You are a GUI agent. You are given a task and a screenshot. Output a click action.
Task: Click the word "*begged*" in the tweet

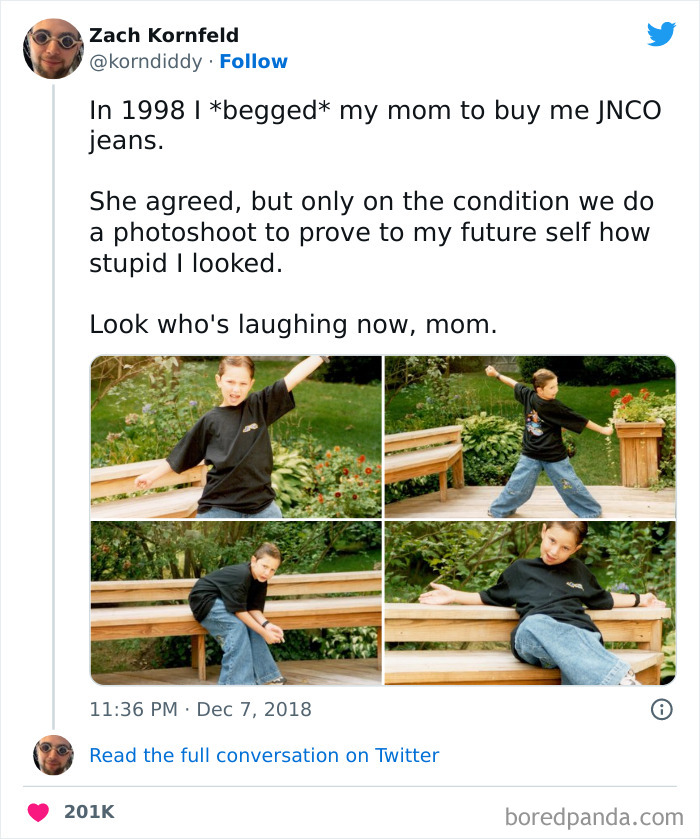[272, 110]
